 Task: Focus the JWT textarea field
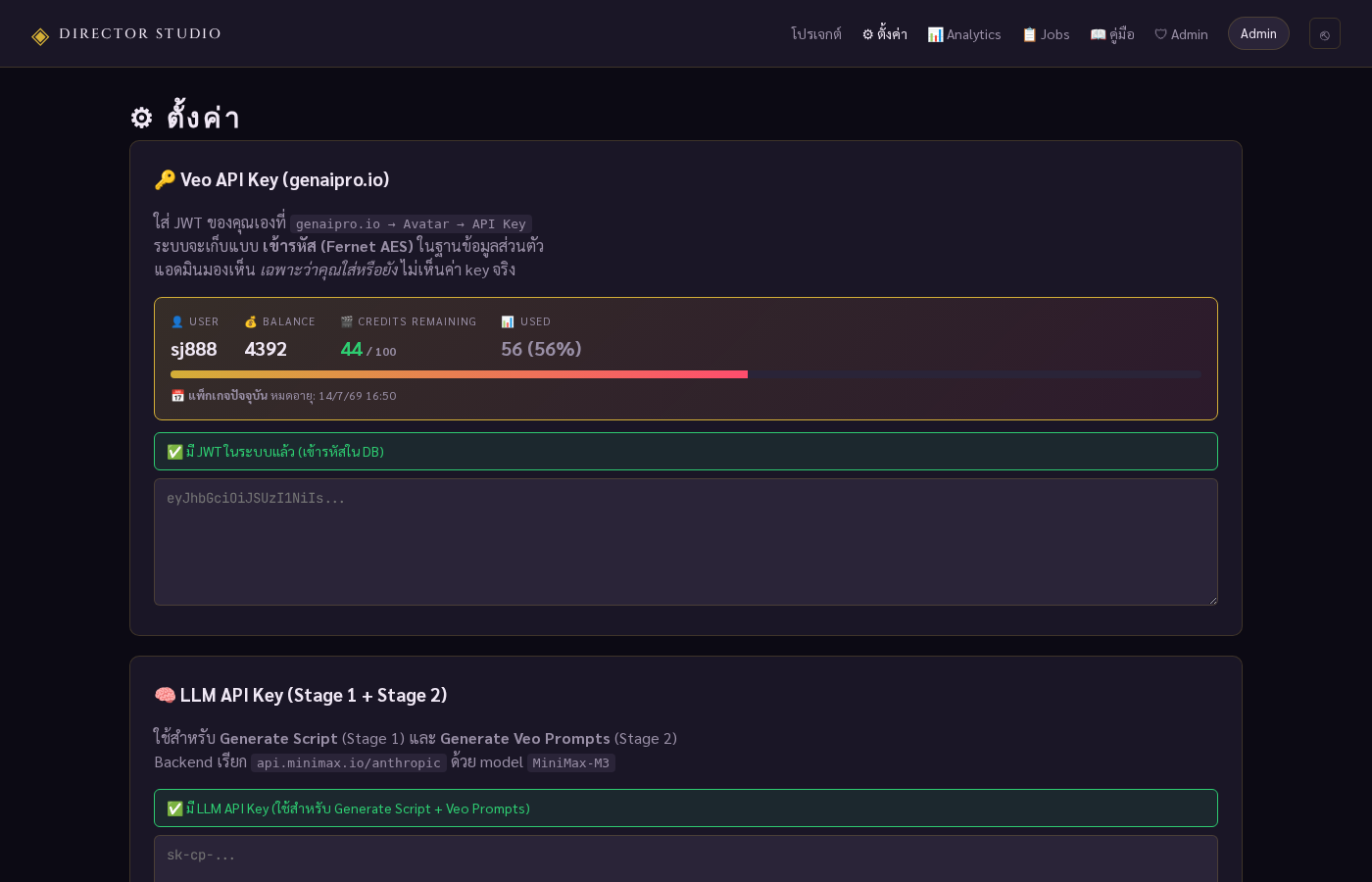pos(686,542)
